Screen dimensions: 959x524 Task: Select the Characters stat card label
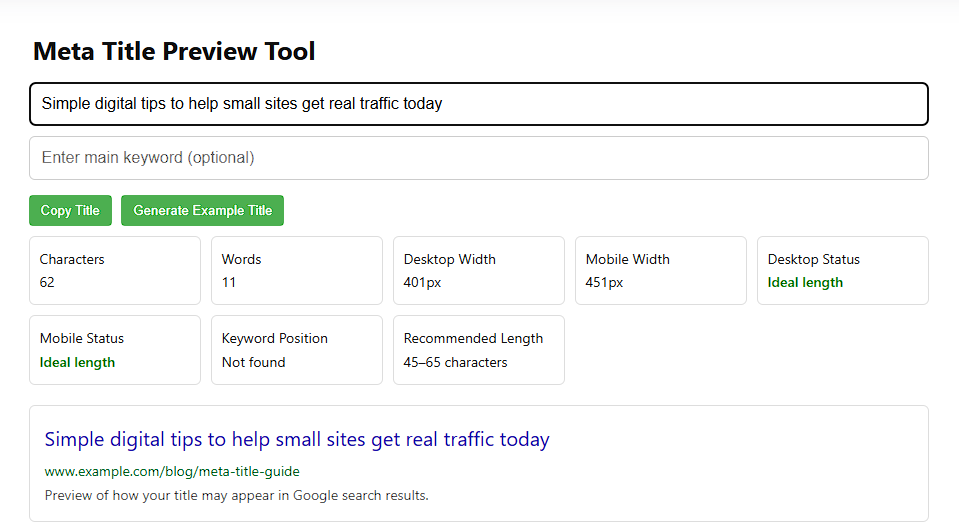[72, 259]
